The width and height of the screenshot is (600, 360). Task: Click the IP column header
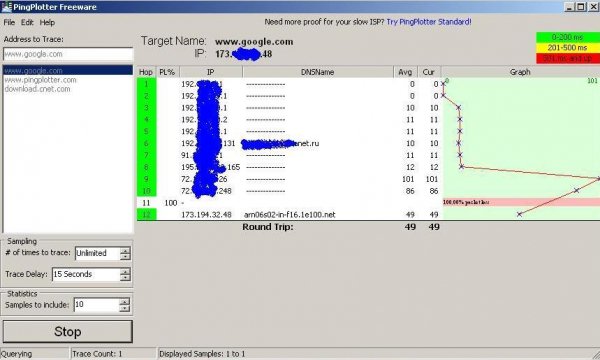[x=210, y=72]
